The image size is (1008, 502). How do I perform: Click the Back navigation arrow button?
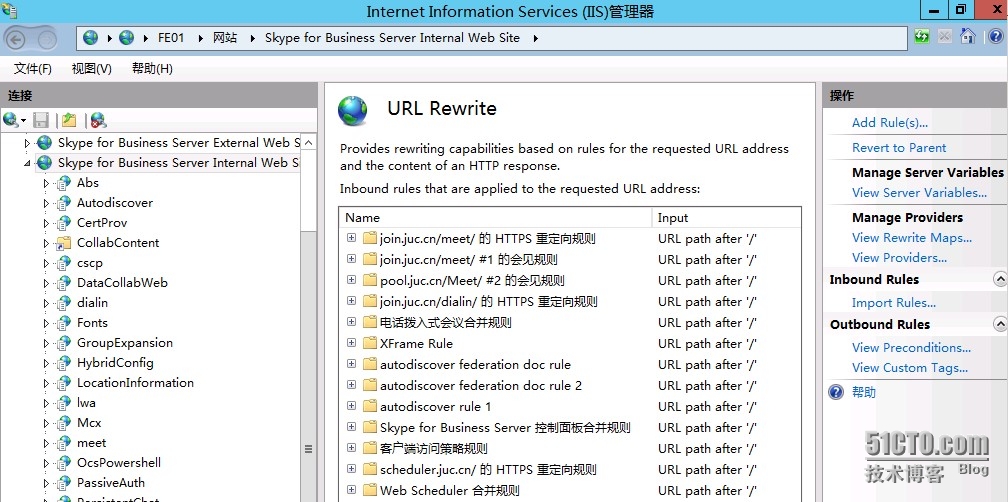pos(15,39)
